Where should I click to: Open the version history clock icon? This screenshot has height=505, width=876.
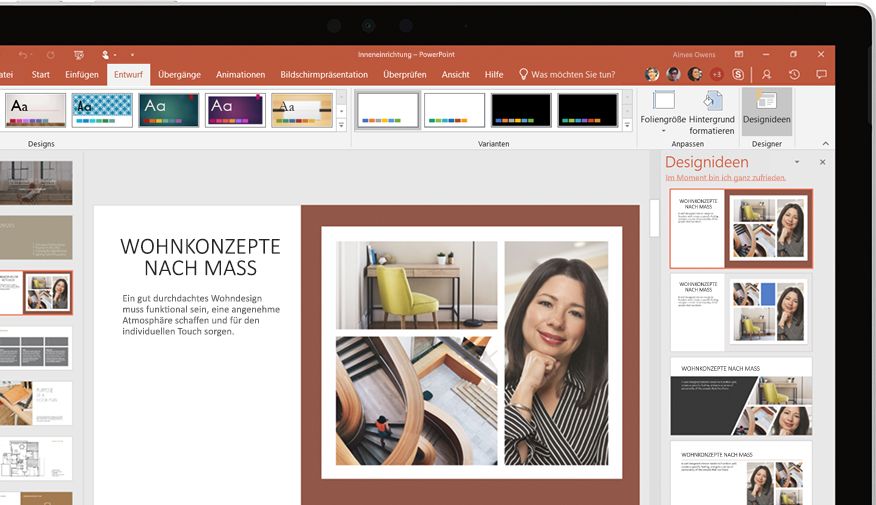(794, 74)
